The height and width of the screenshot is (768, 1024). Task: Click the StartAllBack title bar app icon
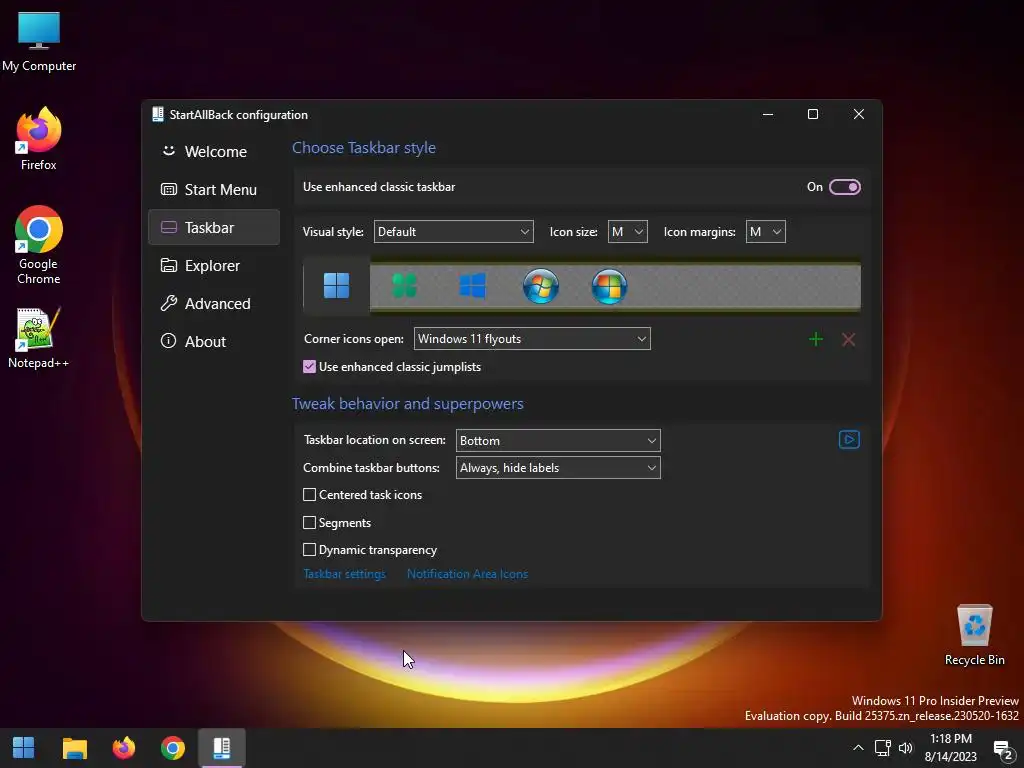tap(158, 114)
